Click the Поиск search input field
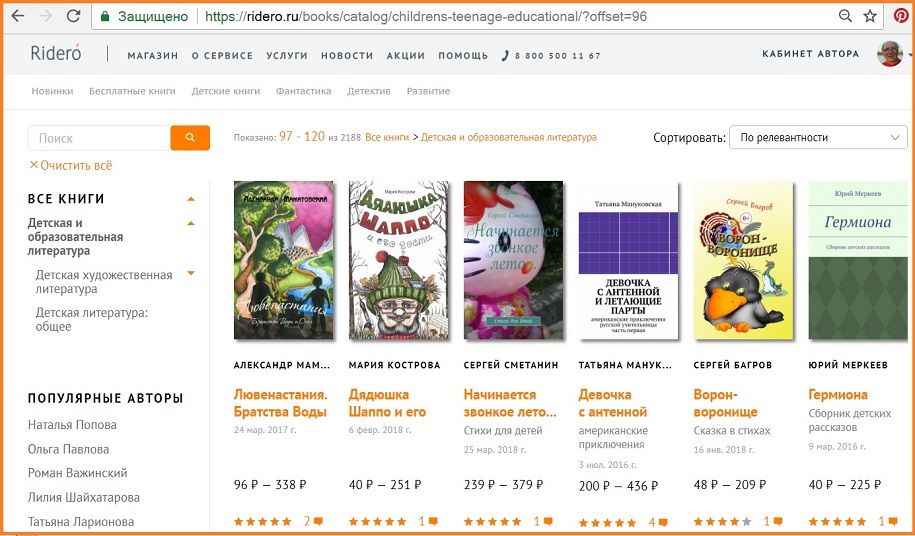The width and height of the screenshot is (915, 536). pos(99,138)
